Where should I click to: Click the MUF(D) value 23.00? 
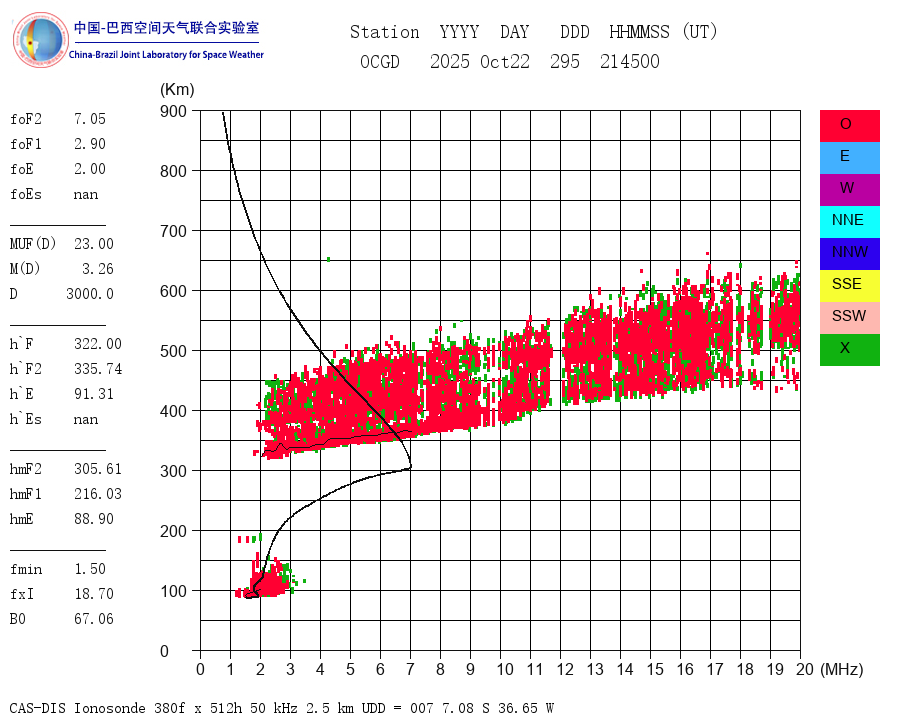pyautogui.click(x=94, y=243)
